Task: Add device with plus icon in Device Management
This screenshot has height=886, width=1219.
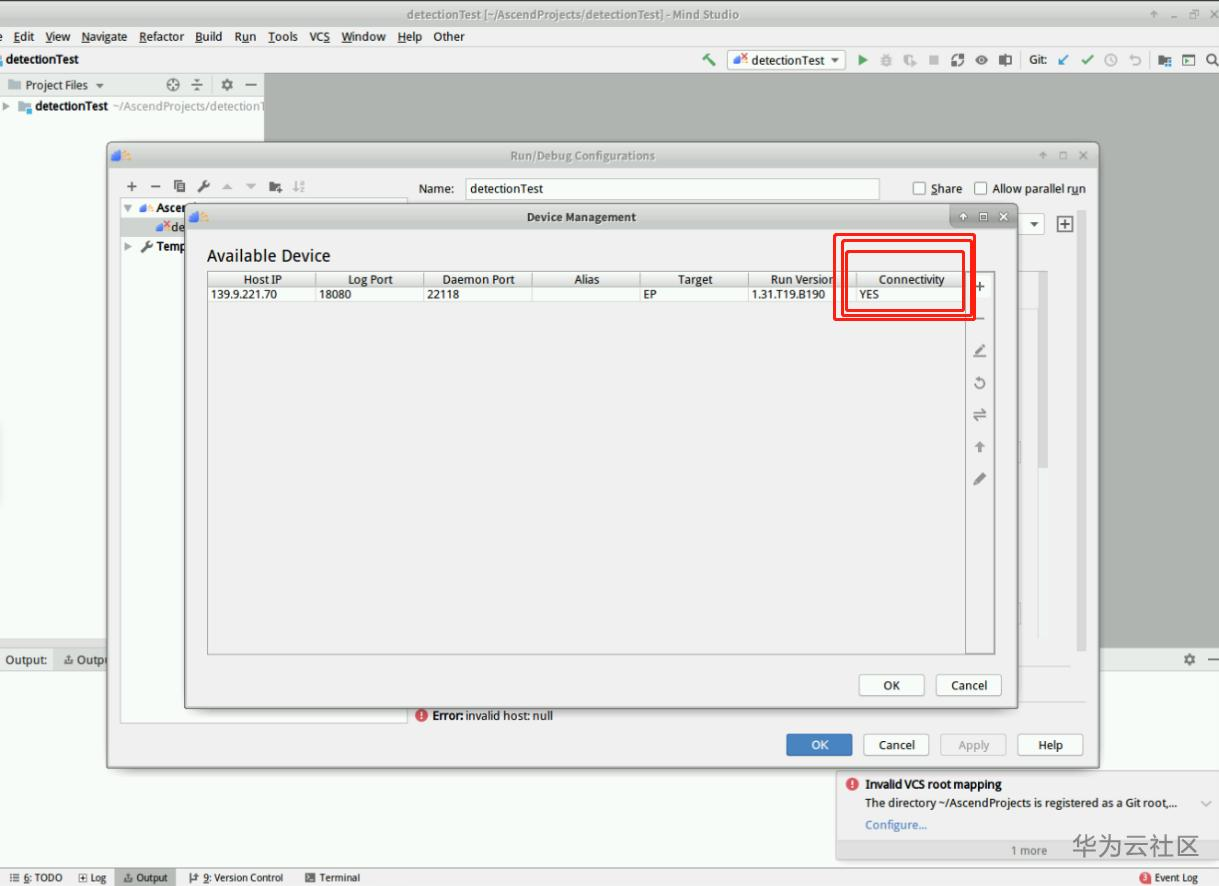Action: coord(980,286)
